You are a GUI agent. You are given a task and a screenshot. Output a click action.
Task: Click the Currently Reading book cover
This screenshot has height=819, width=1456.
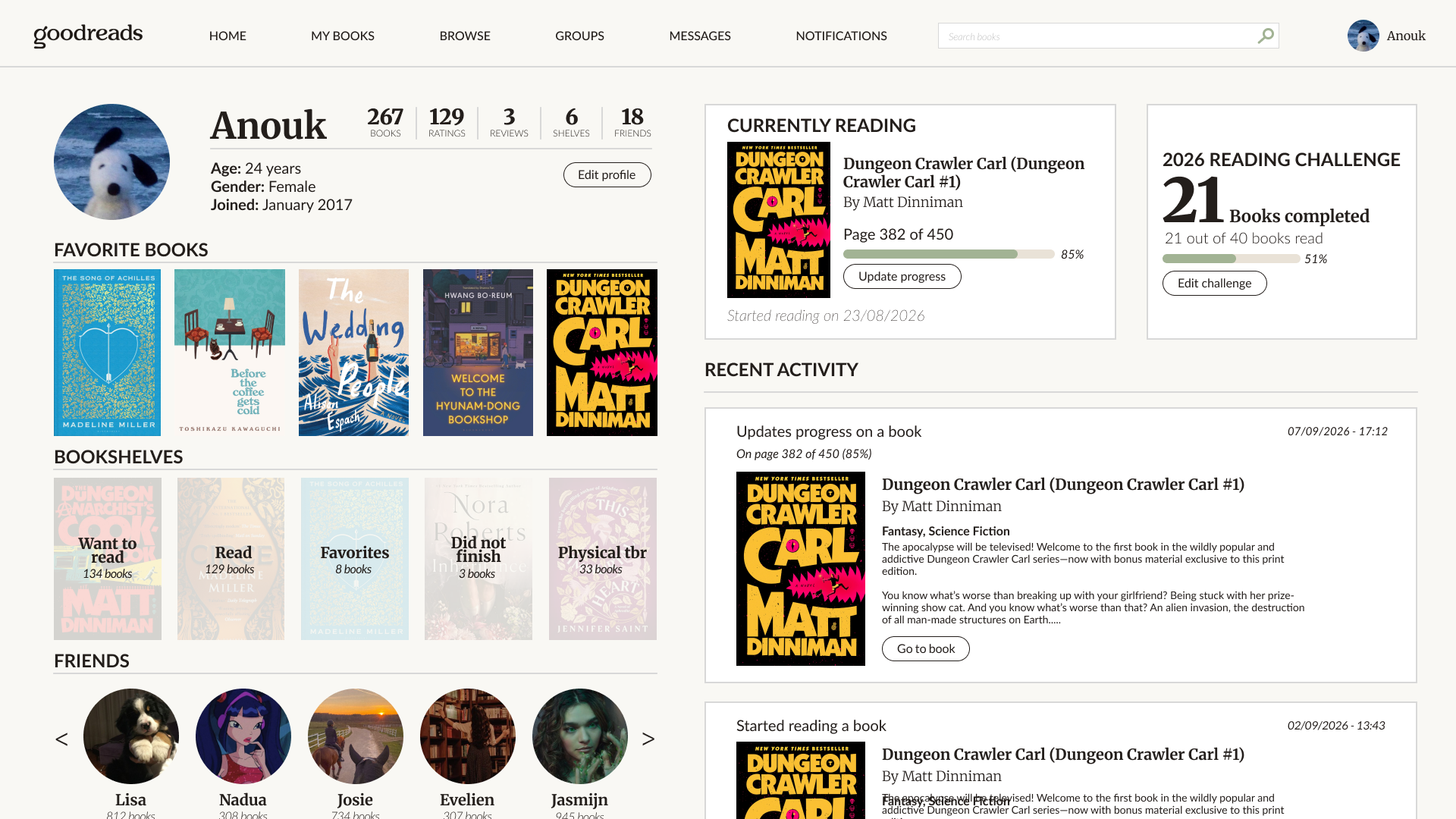[779, 220]
